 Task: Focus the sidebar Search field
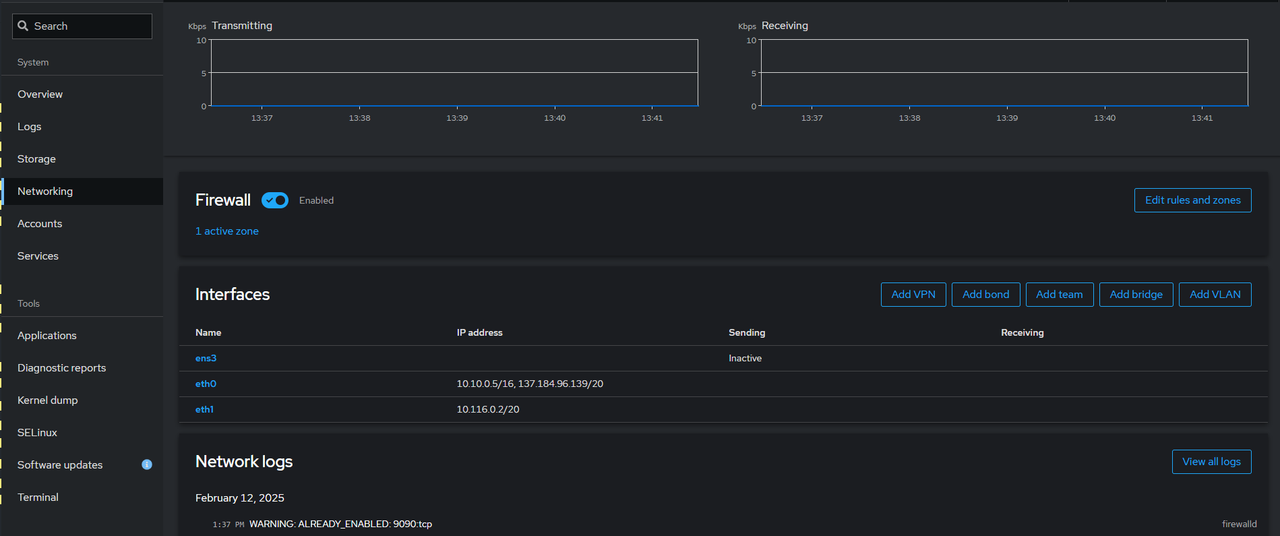pos(82,26)
